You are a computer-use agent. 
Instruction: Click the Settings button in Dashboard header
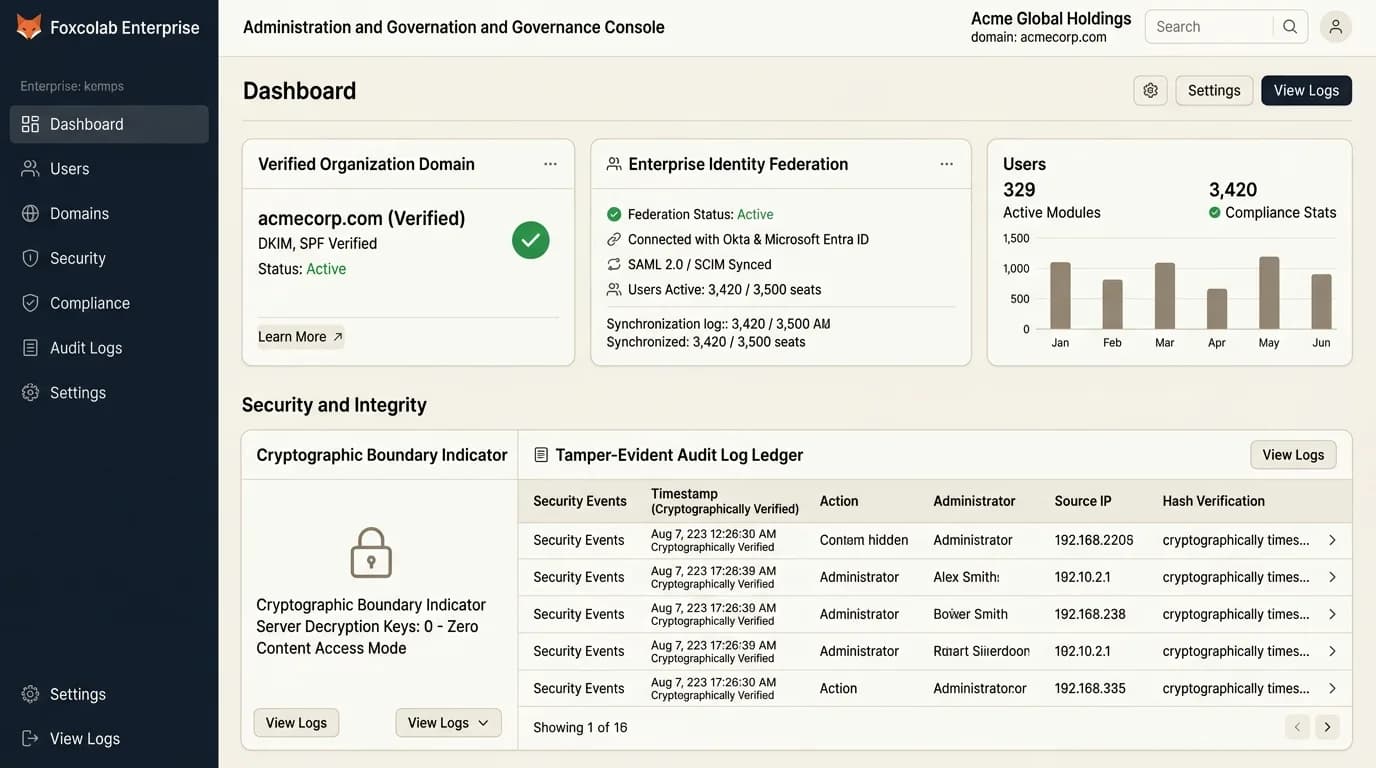pyautogui.click(x=1214, y=90)
